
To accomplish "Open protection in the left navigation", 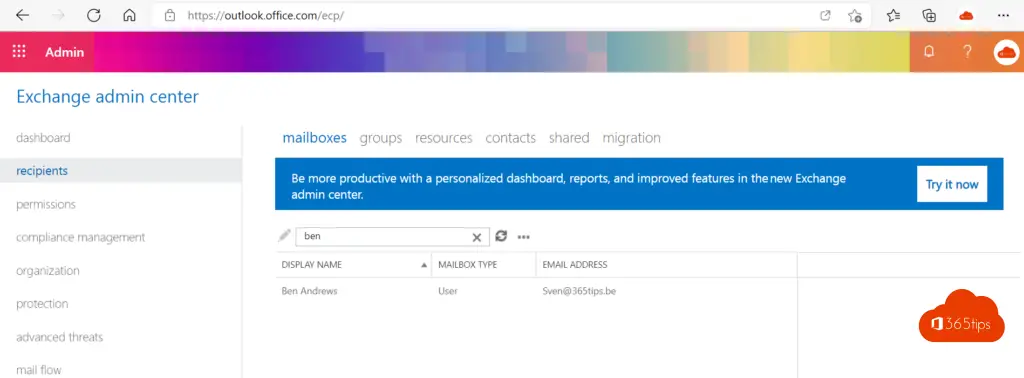I will pyautogui.click(x=42, y=304).
